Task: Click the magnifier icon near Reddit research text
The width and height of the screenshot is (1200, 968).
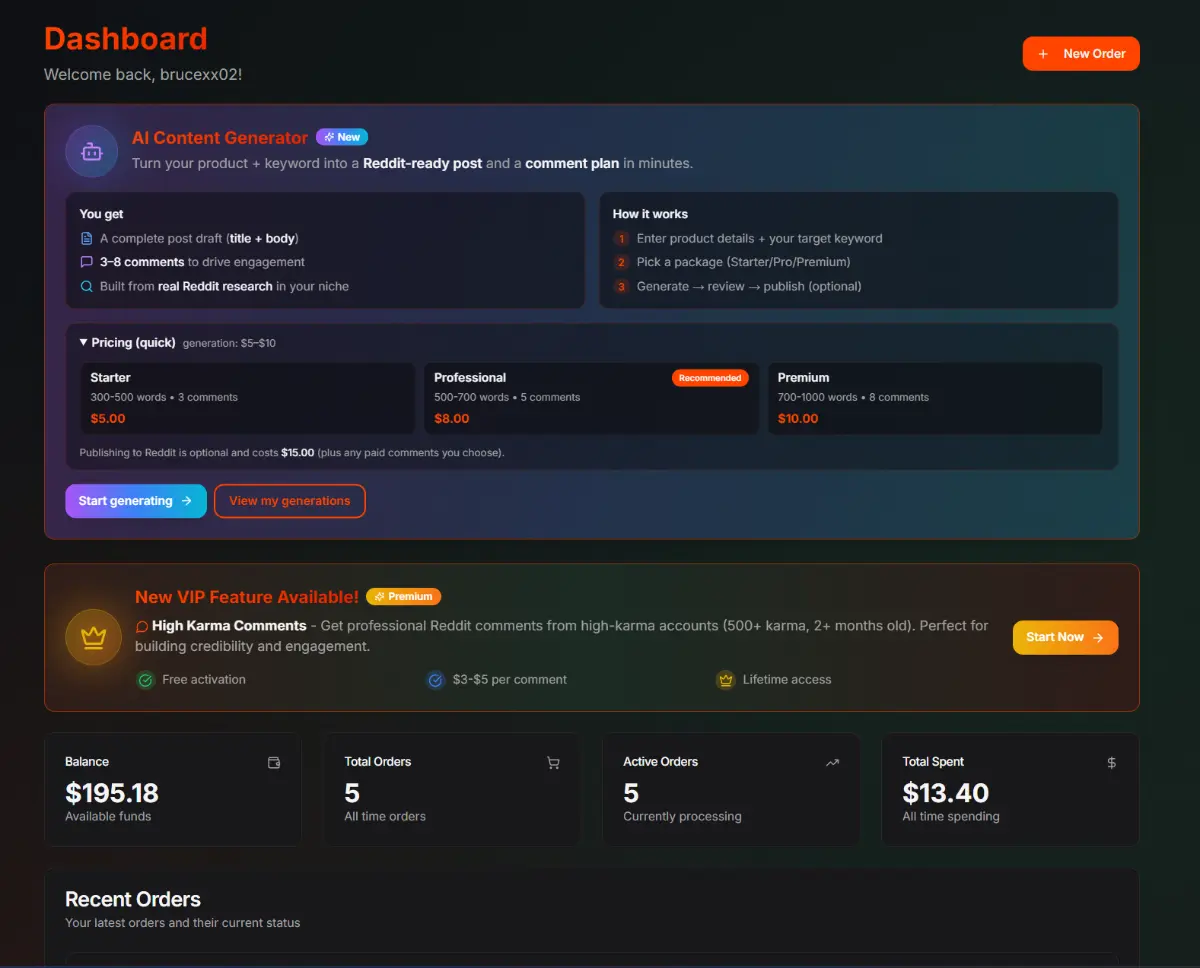Action: (86, 286)
